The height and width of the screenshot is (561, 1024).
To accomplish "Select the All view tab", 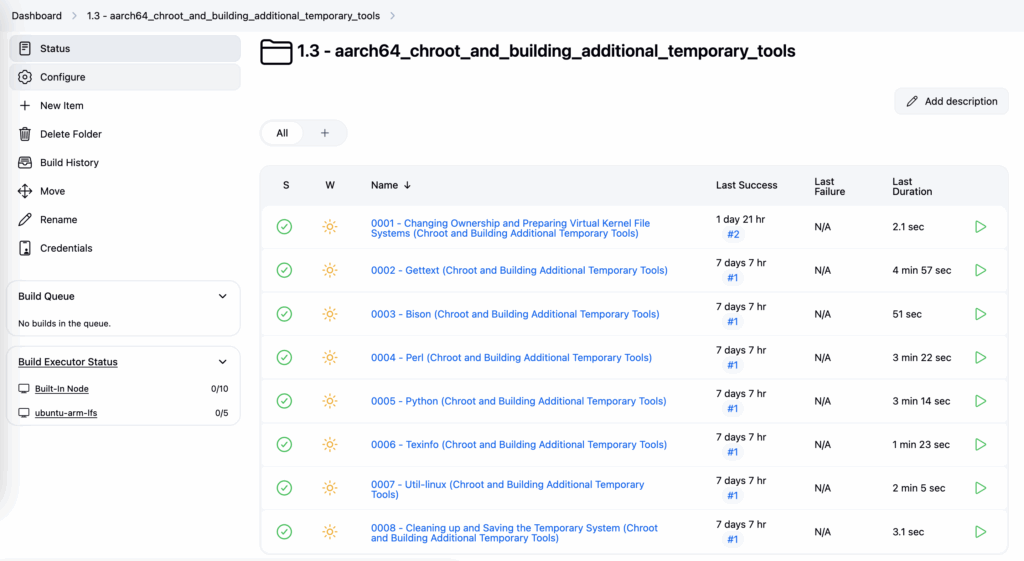I will 282,133.
